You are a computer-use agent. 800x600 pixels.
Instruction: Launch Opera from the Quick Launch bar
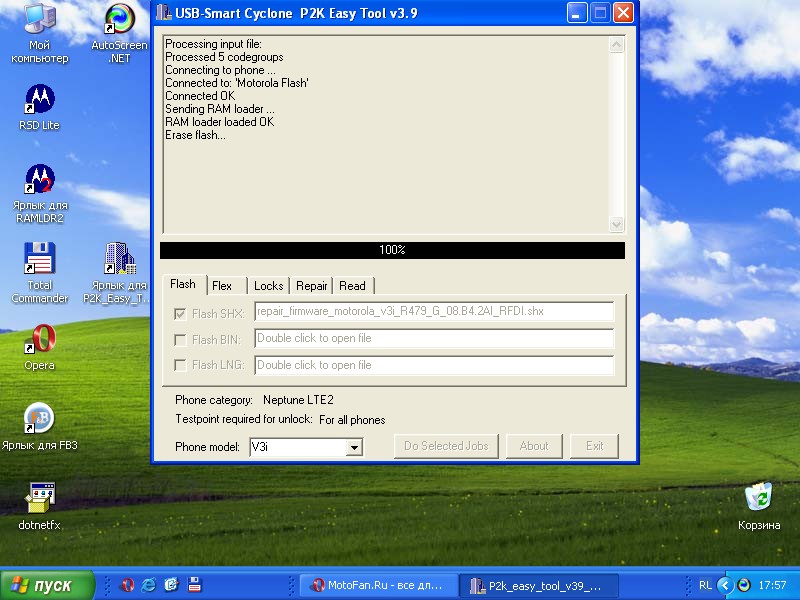pos(127,585)
